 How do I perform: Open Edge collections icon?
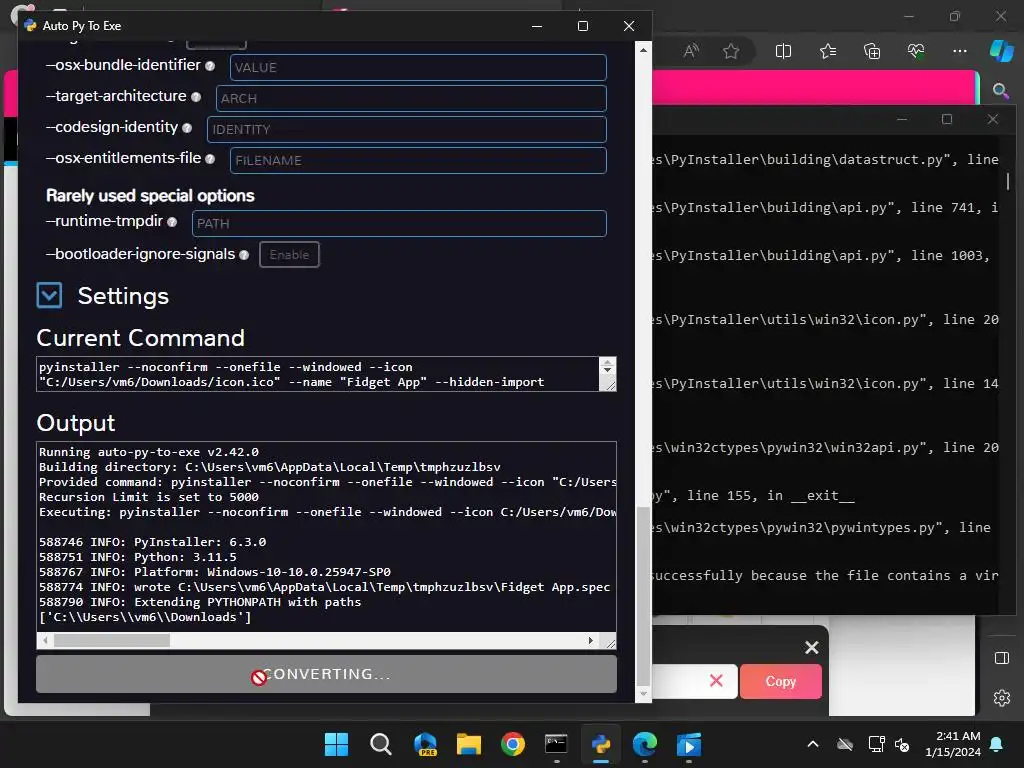click(x=872, y=51)
